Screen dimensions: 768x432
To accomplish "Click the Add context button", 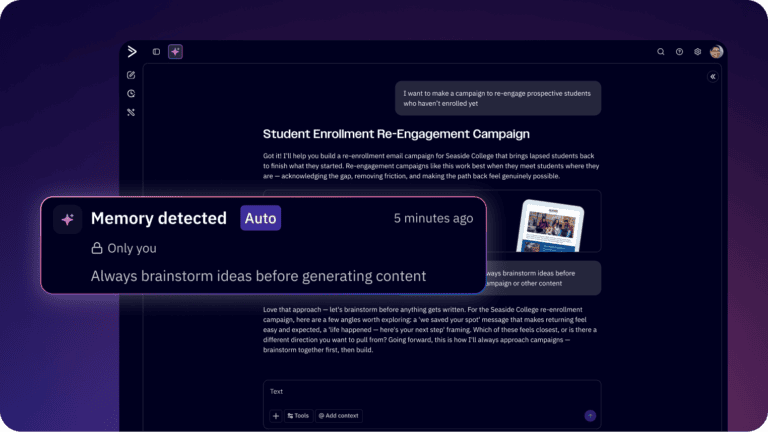I will (x=339, y=416).
